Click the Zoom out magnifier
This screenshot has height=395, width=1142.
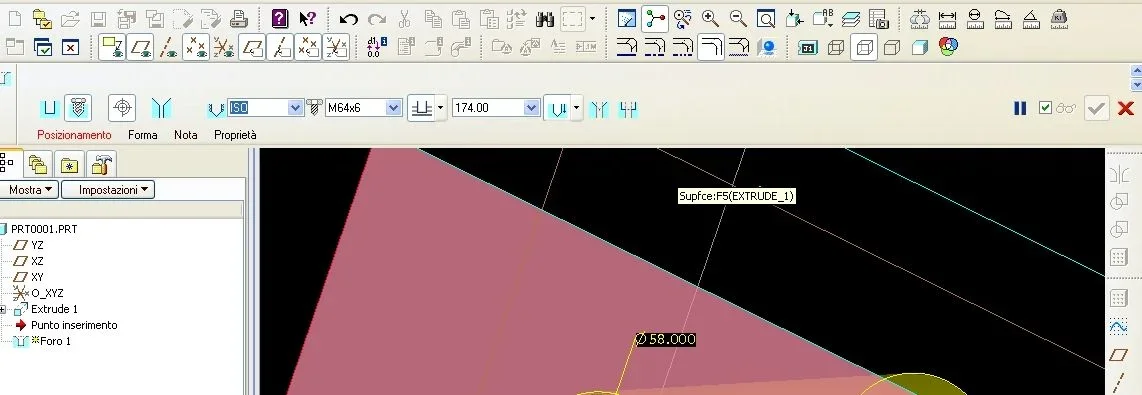tap(738, 19)
